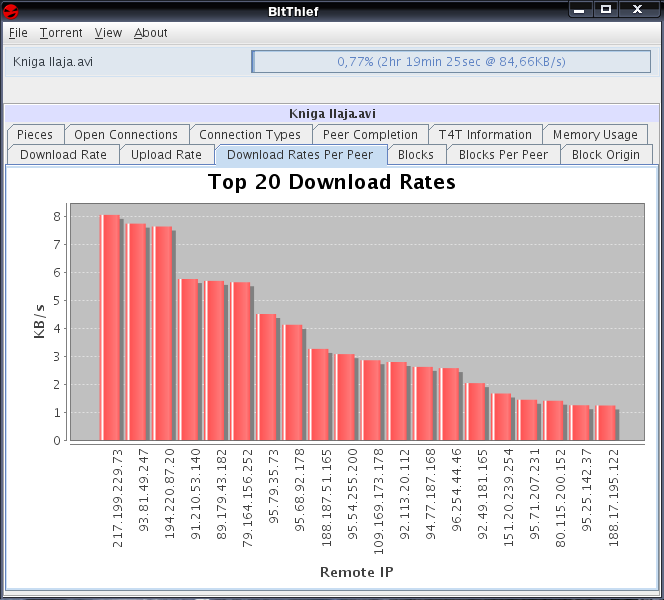The height and width of the screenshot is (600, 664).
Task: Click the IP label 188.17.195.122
Action: pos(613,498)
